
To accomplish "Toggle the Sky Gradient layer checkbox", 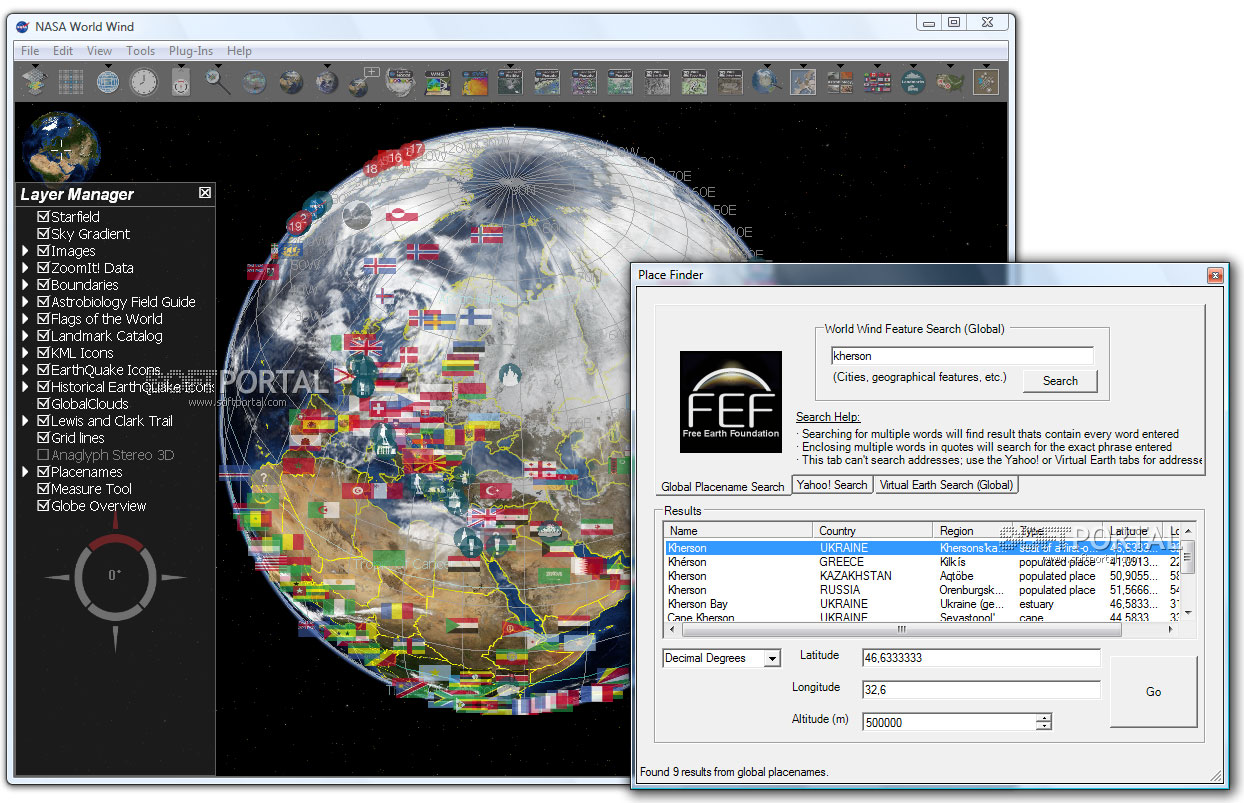I will (43, 234).
